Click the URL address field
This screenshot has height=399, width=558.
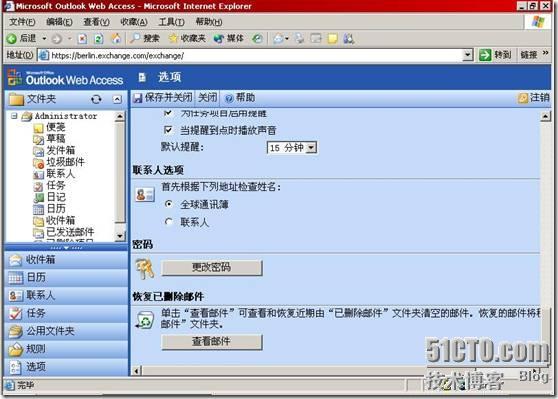pyautogui.click(x=251, y=55)
